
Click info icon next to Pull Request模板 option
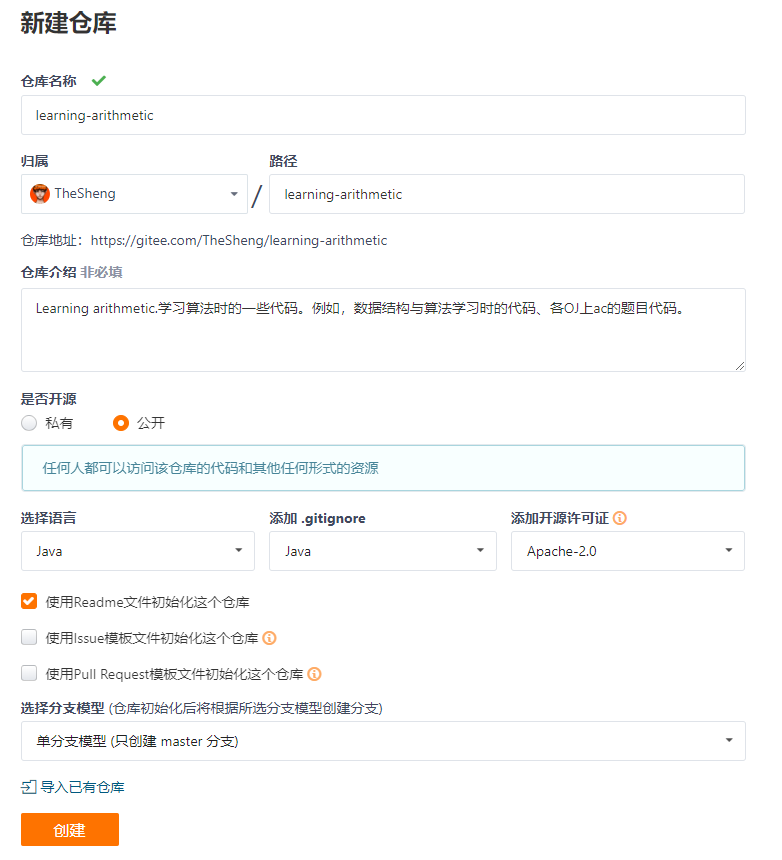click(x=314, y=674)
